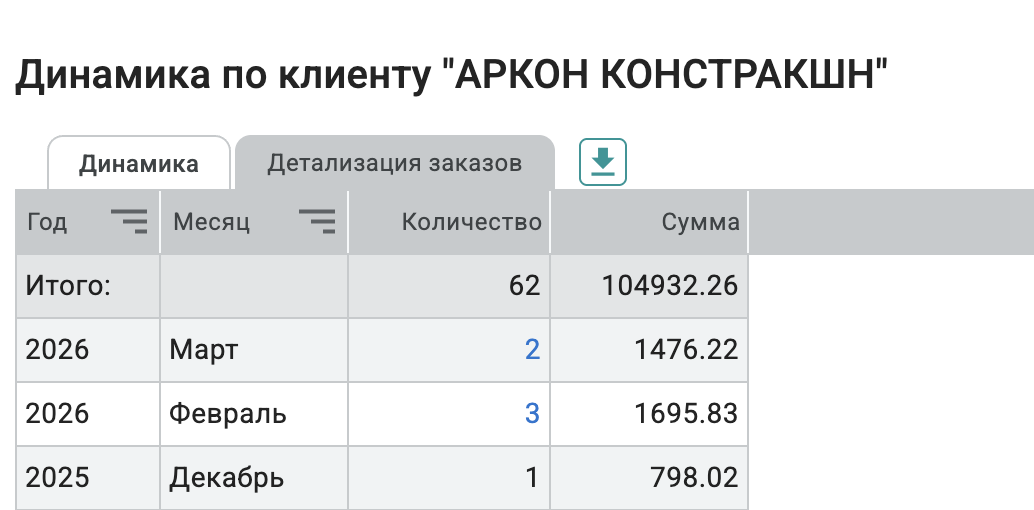Click the 1695.83 sum cell

click(x=686, y=413)
